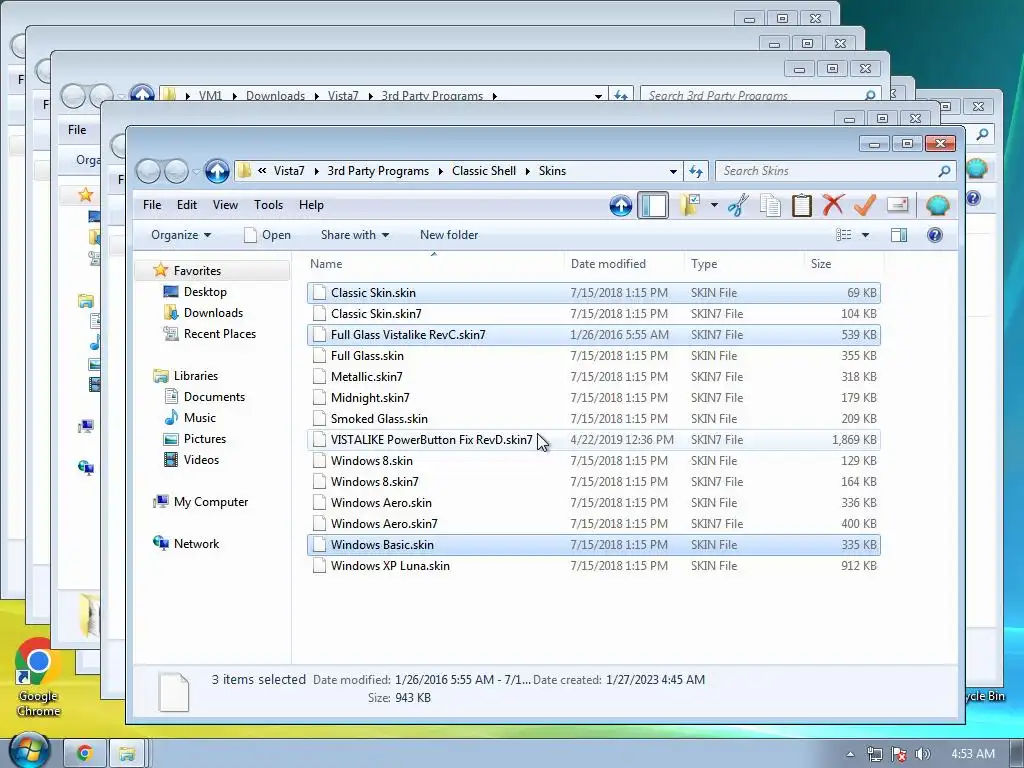Sort by Date modified column header
This screenshot has height=768, width=1024.
[x=624, y=264]
